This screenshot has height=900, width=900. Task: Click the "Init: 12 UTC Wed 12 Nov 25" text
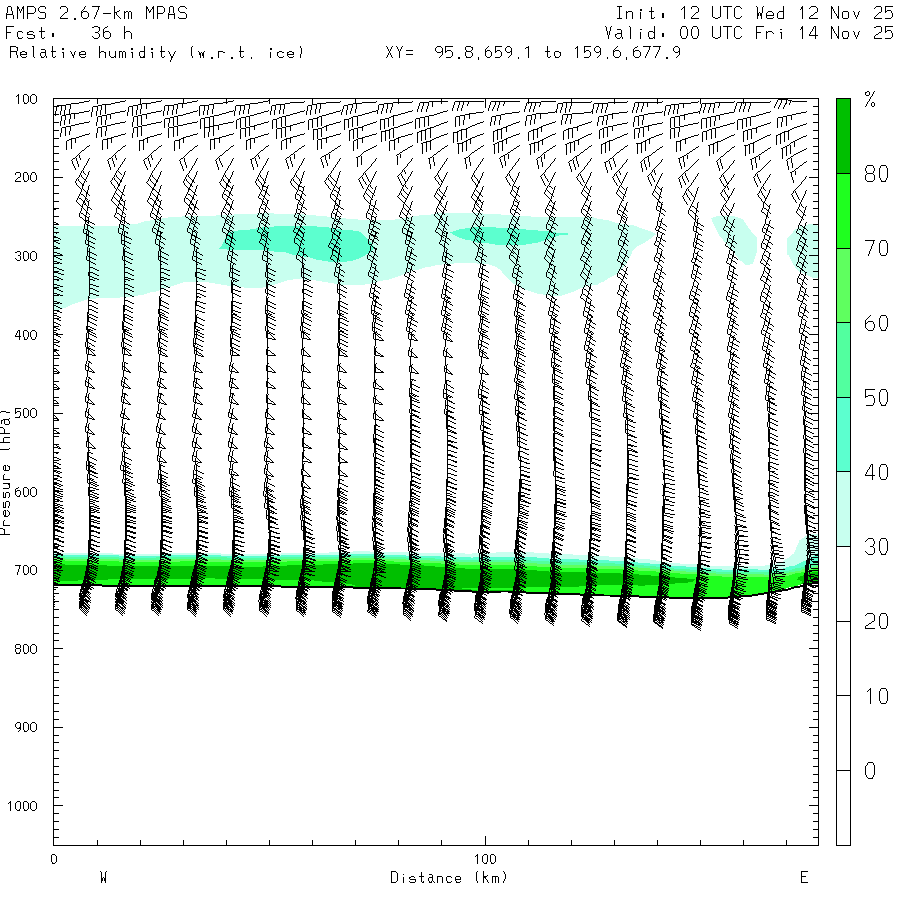click(754, 14)
